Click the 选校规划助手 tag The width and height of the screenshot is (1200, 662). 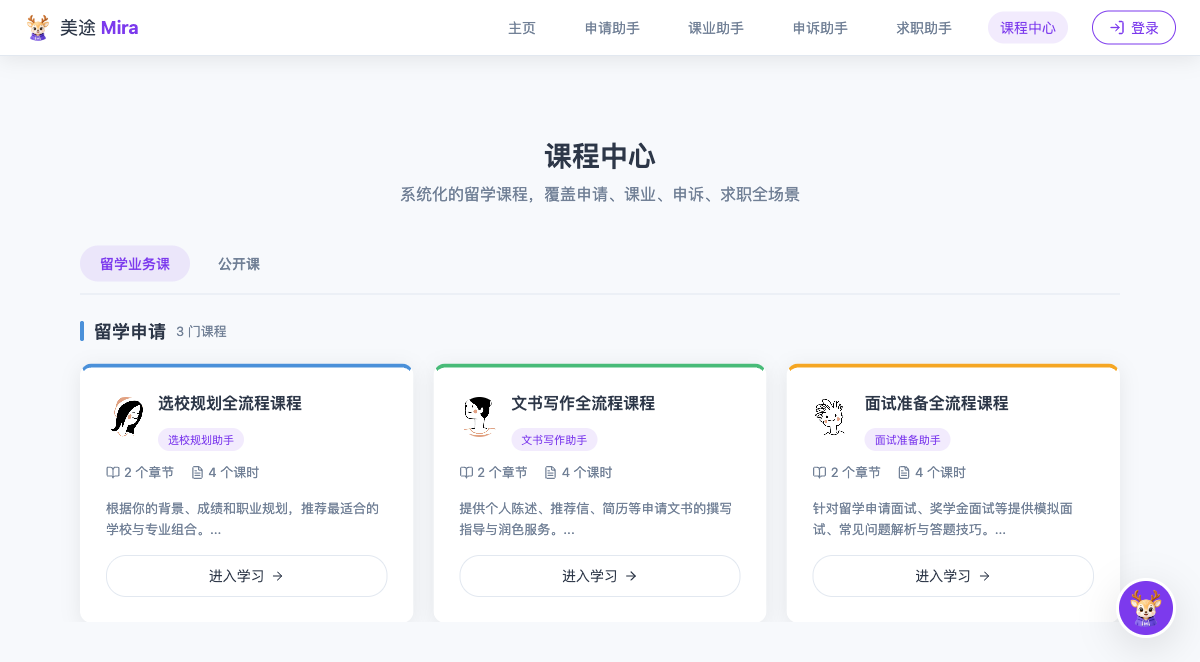pyautogui.click(x=201, y=440)
